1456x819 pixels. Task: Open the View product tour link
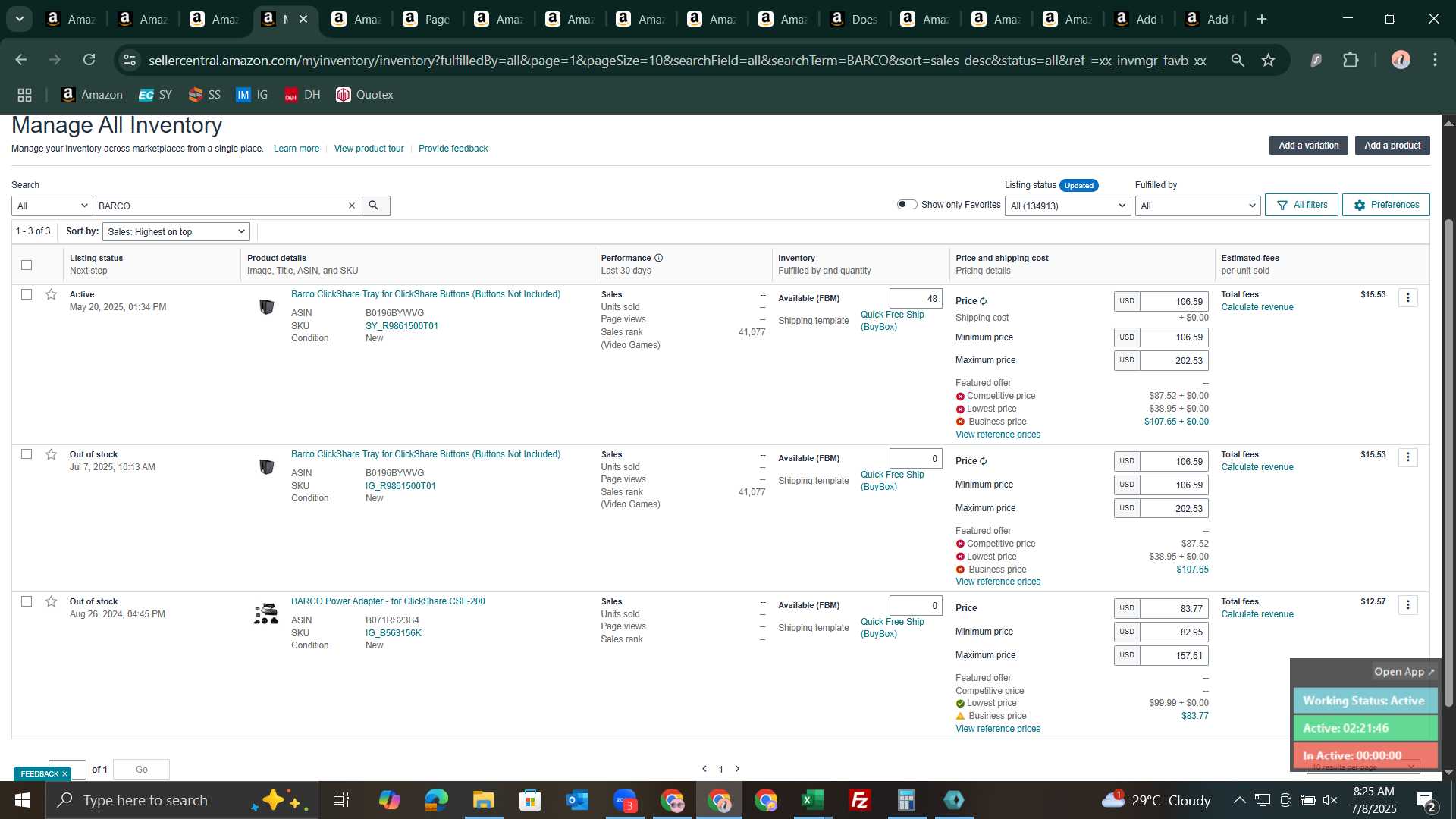click(x=369, y=149)
